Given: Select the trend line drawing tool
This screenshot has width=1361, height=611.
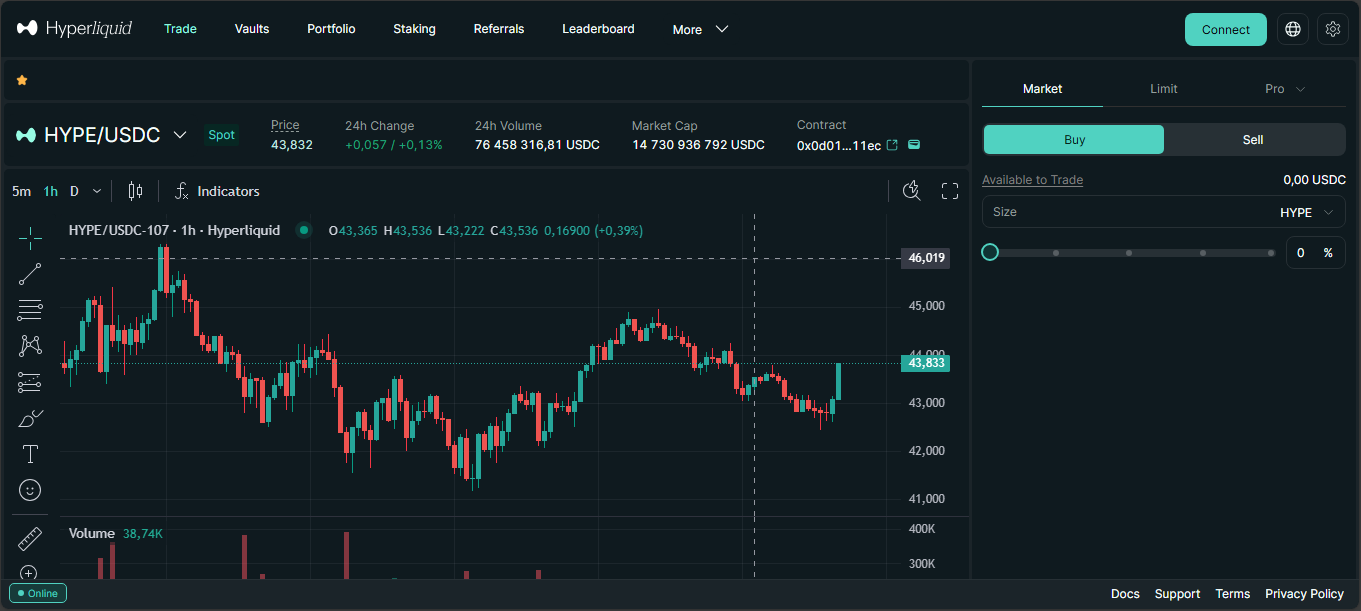Looking at the screenshot, I should coord(30,273).
